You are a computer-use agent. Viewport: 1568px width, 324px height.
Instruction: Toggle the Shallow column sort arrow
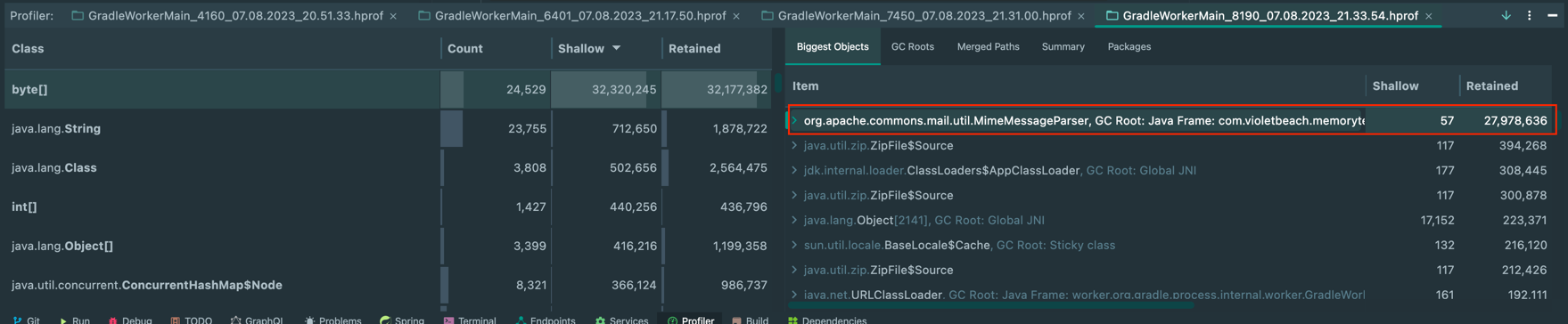click(616, 48)
